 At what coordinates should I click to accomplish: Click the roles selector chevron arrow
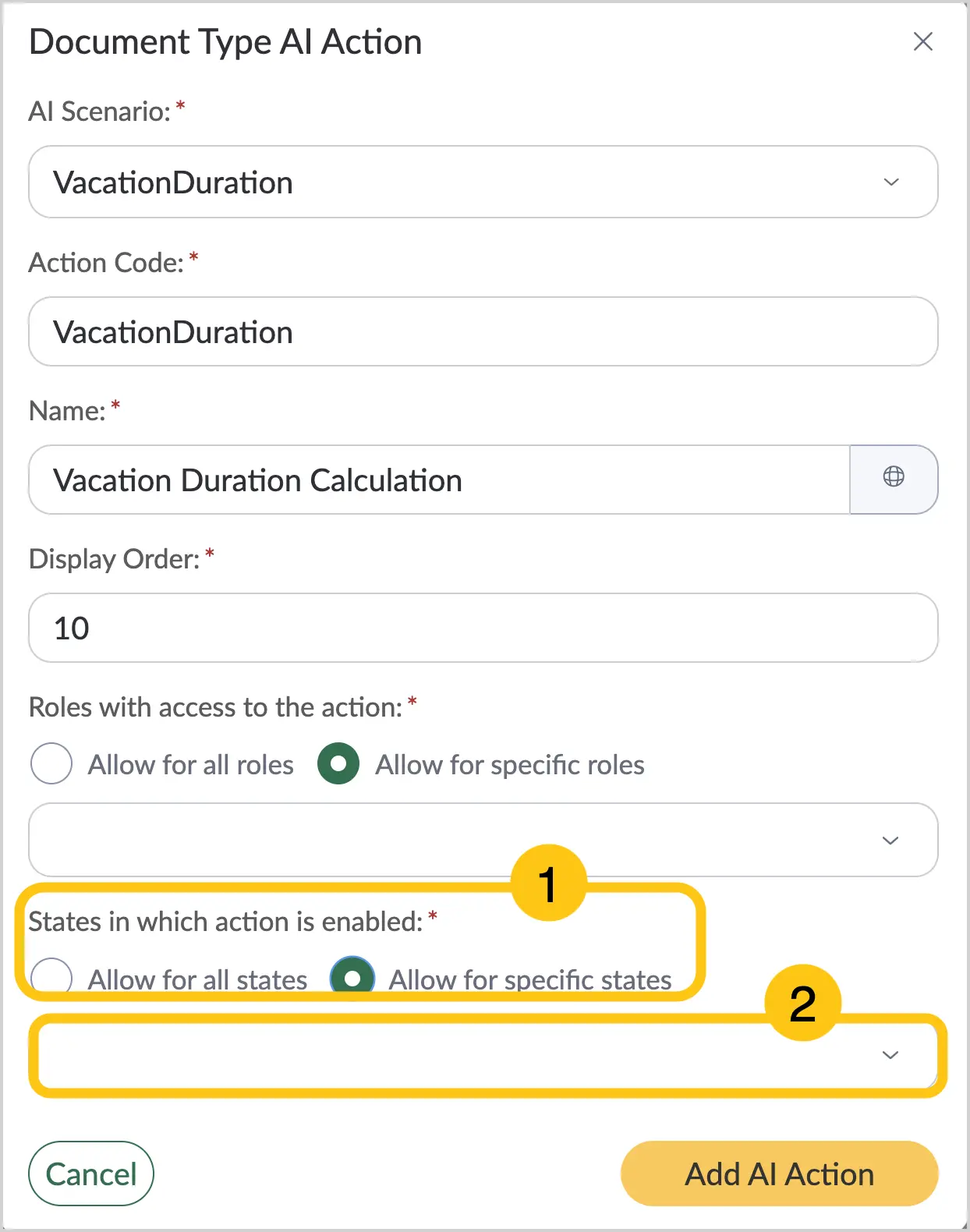point(890,840)
